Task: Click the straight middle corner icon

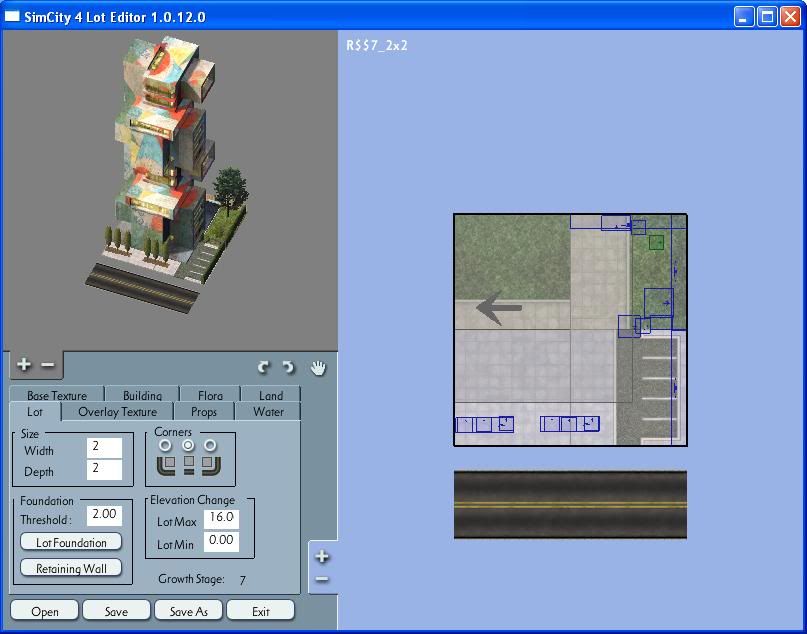Action: 189,465
